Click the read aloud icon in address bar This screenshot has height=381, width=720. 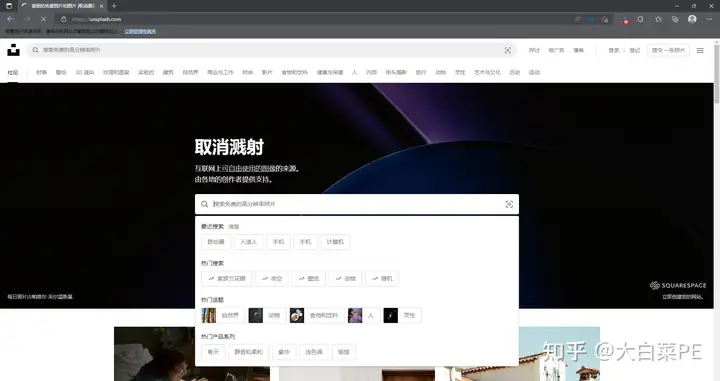pyautogui.click(x=577, y=19)
